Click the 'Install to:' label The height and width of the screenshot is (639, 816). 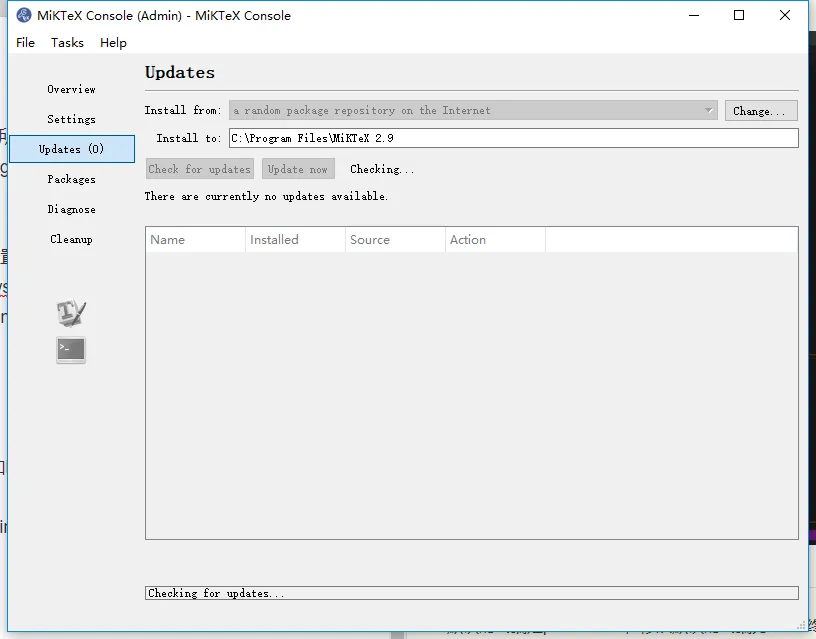188,138
